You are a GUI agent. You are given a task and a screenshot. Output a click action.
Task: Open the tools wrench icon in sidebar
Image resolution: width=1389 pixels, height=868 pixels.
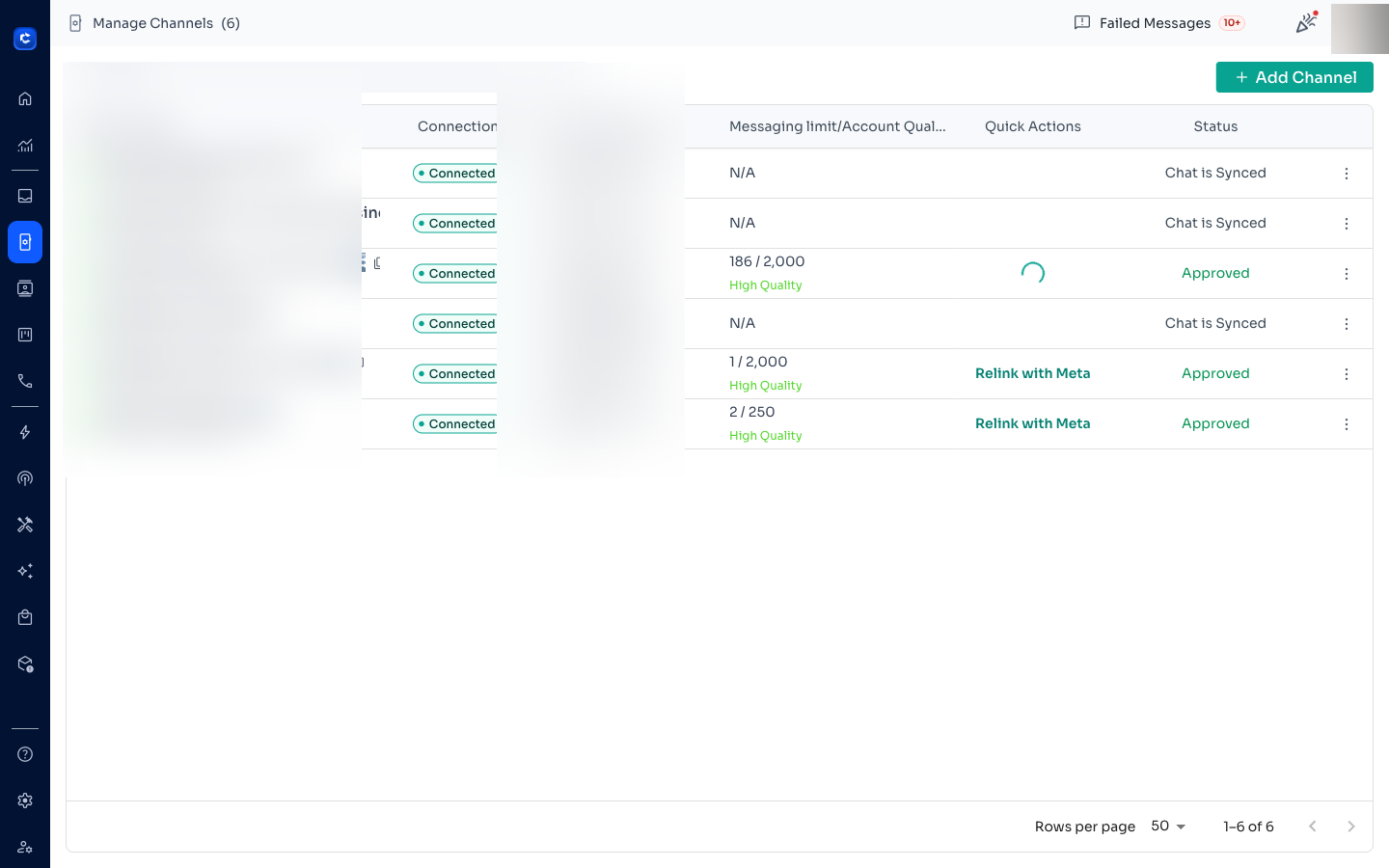25,525
